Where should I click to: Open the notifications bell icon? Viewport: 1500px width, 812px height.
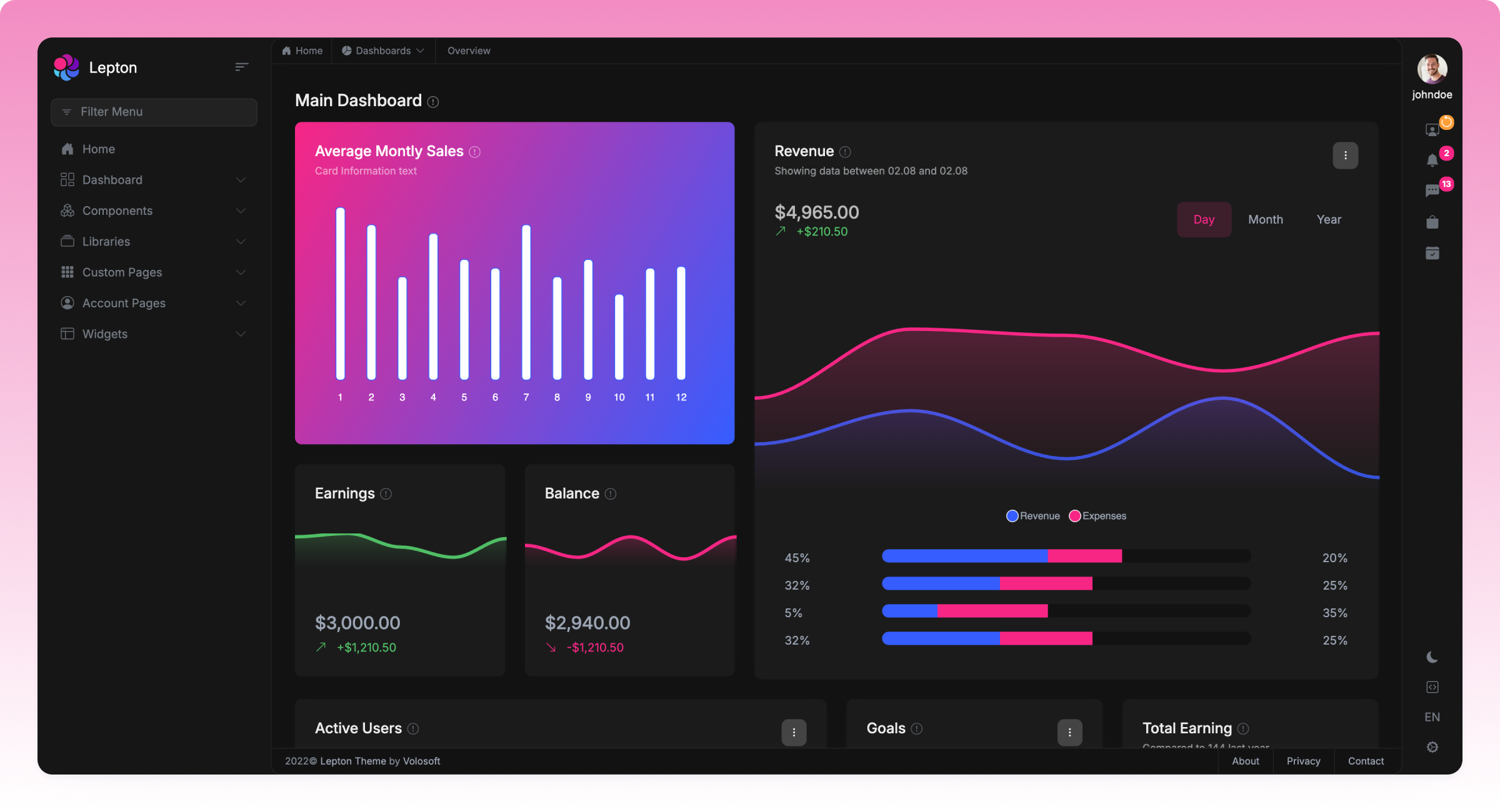1432,161
